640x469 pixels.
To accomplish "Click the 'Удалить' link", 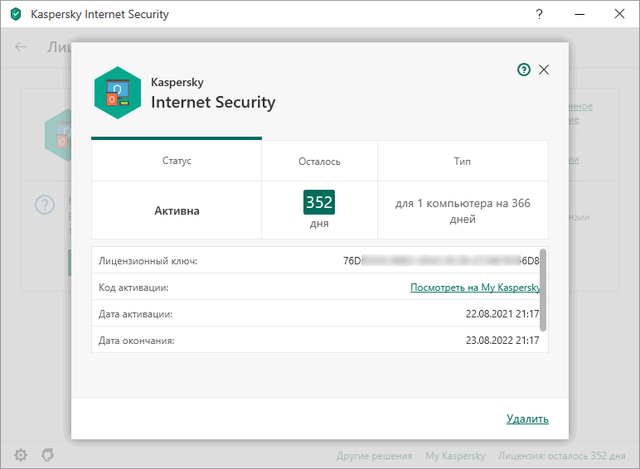I will click(527, 419).
